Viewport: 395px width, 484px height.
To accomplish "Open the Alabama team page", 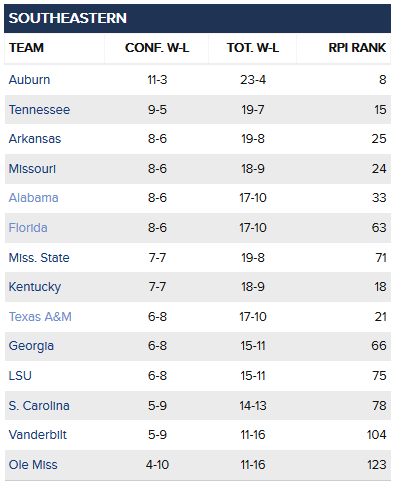I will pyautogui.click(x=34, y=198).
